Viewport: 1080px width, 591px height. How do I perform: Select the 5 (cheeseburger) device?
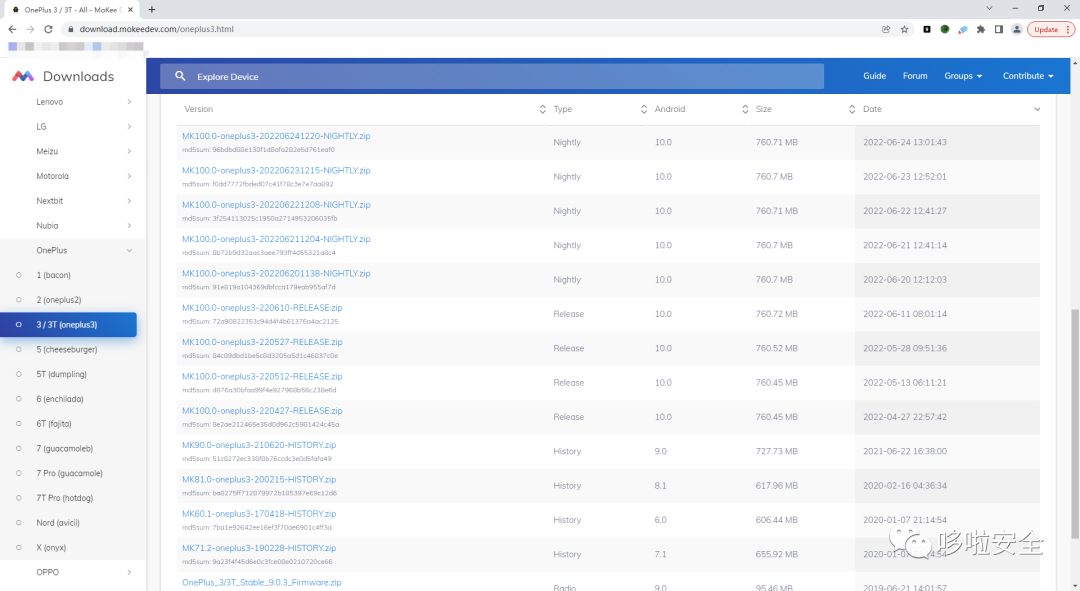(69, 349)
